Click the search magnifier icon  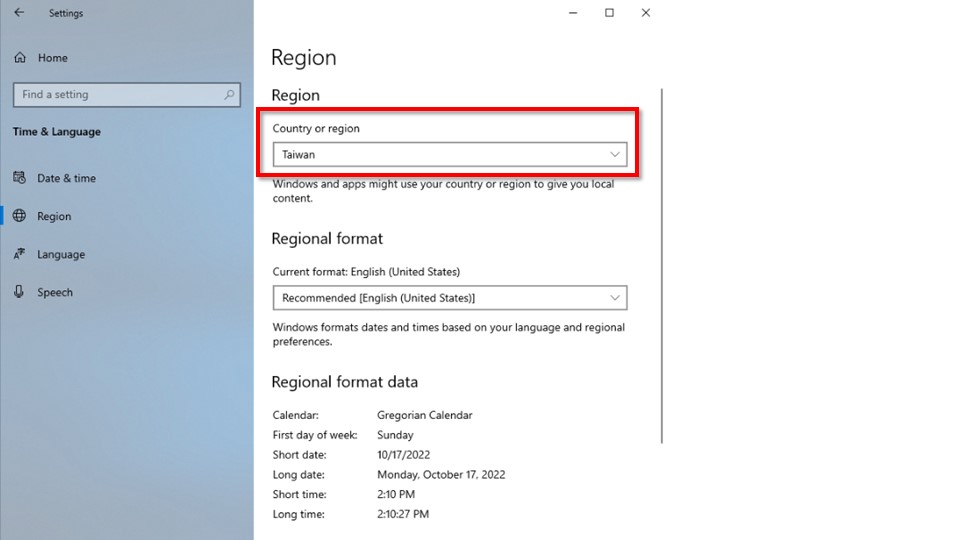(x=230, y=95)
